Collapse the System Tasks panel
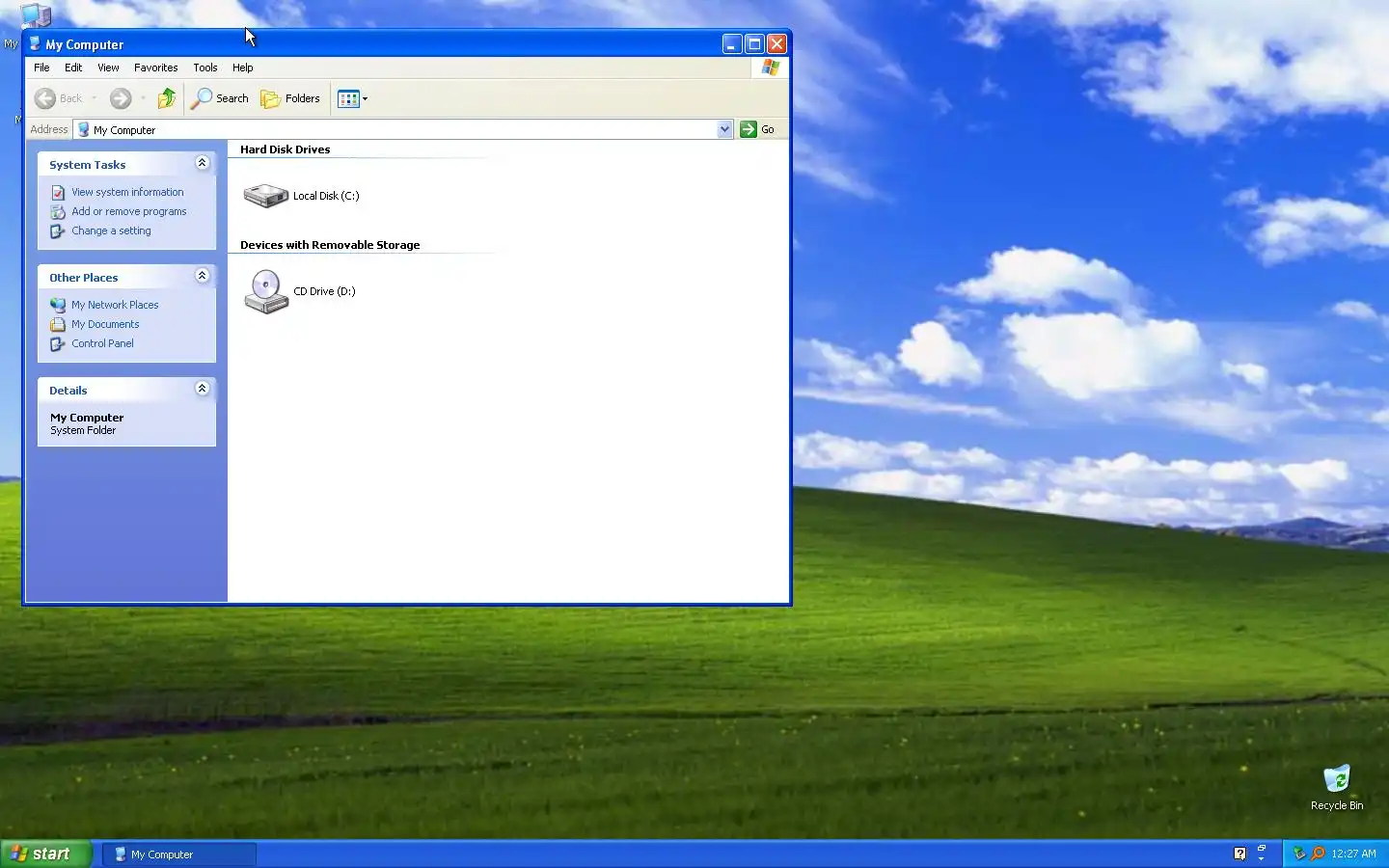1389x868 pixels. click(x=202, y=163)
